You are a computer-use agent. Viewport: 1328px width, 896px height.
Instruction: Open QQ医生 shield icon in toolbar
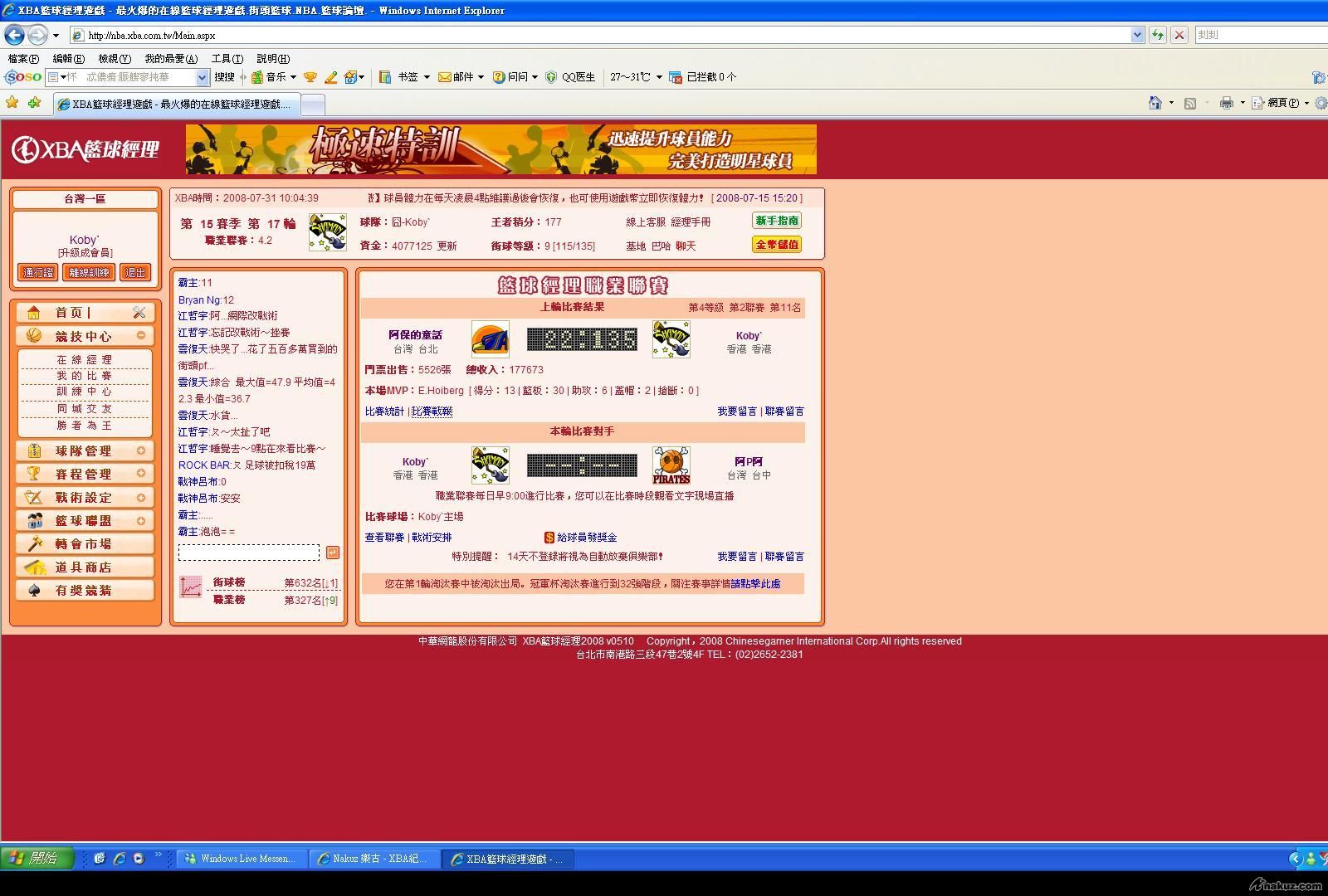pyautogui.click(x=551, y=77)
